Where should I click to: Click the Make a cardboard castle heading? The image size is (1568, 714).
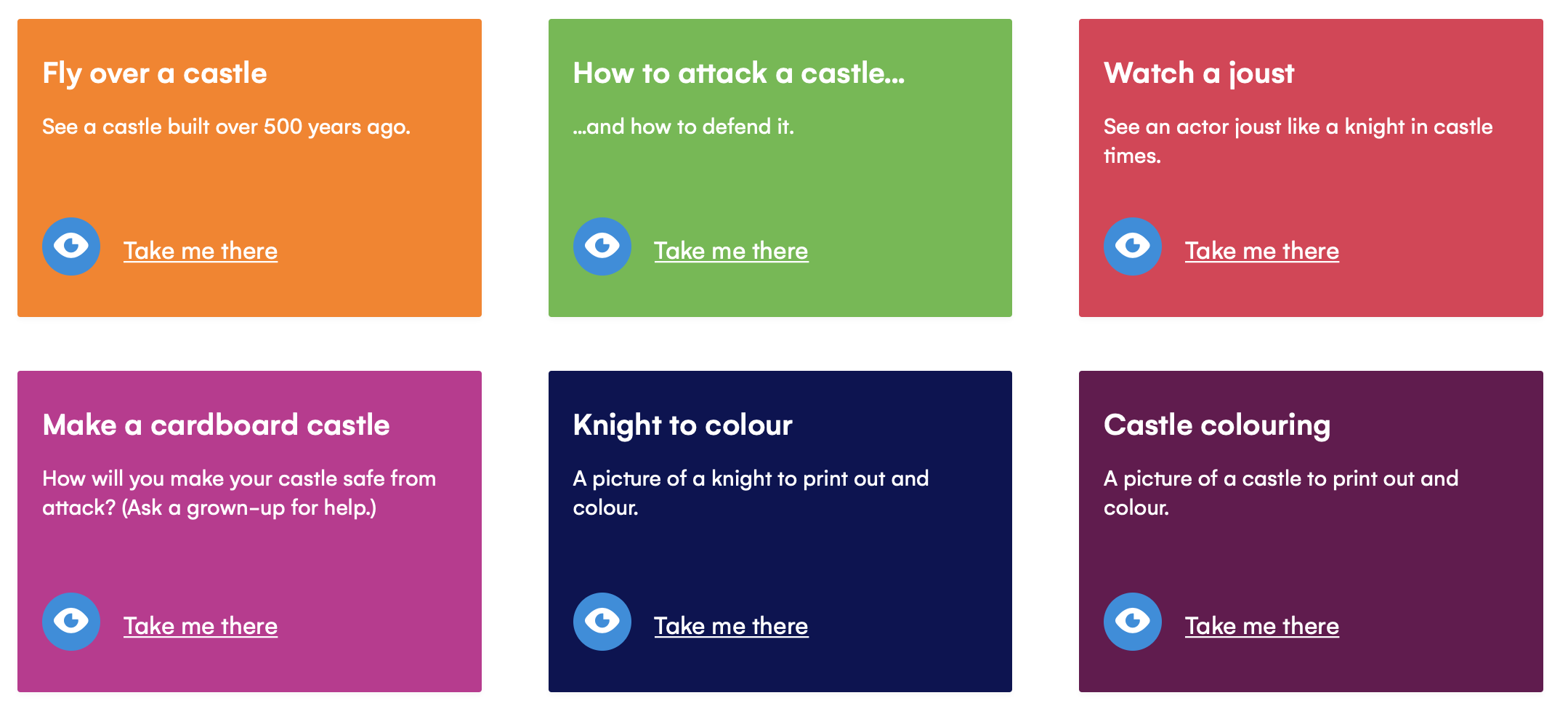pyautogui.click(x=216, y=425)
